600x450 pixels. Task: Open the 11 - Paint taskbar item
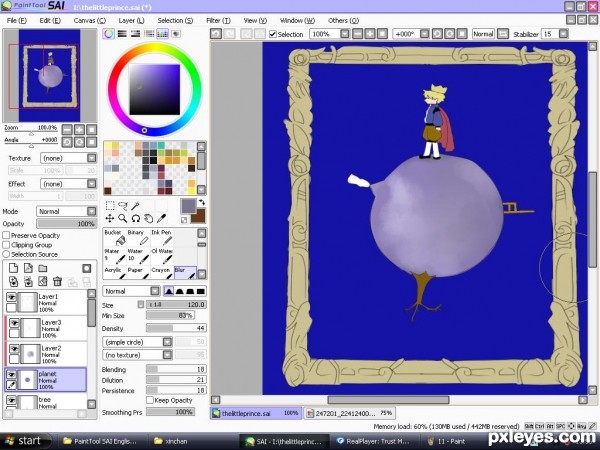pyautogui.click(x=447, y=441)
